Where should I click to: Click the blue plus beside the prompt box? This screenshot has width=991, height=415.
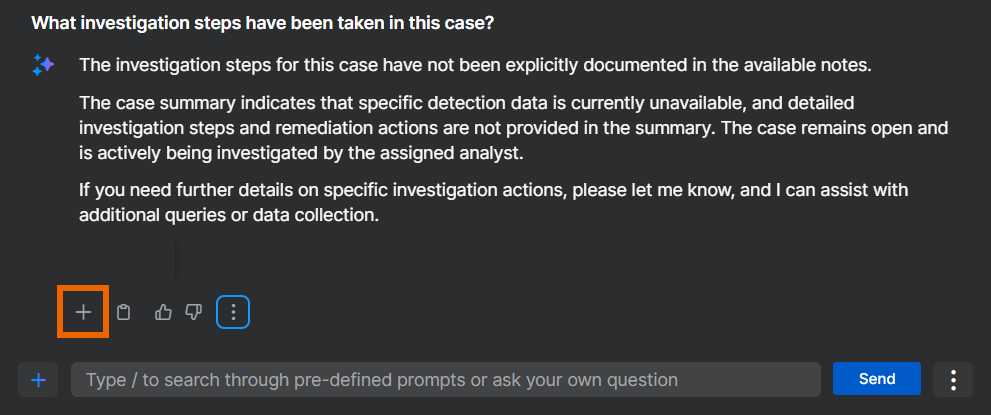[x=39, y=380]
